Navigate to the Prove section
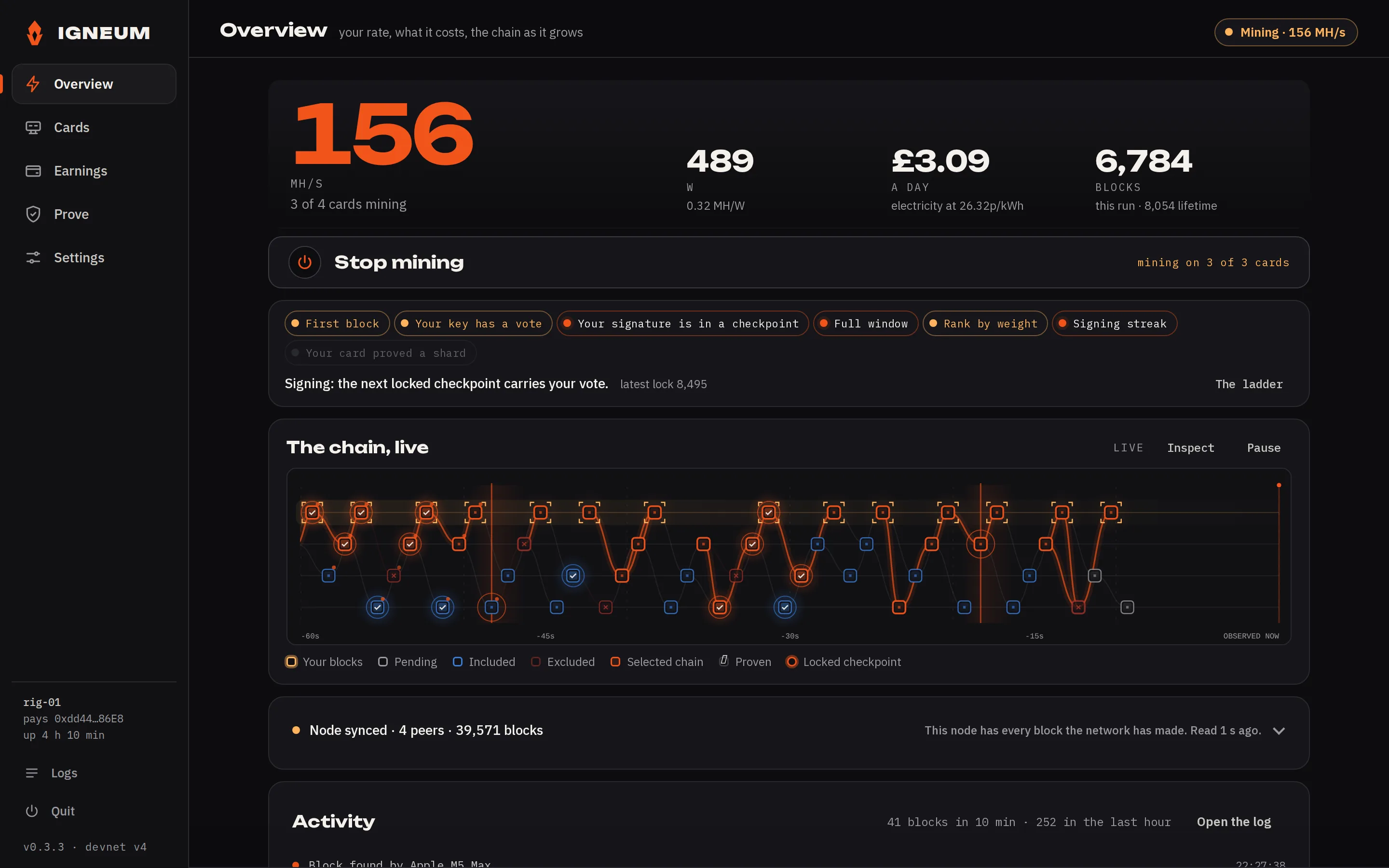Image resolution: width=1389 pixels, height=868 pixels. coord(94,214)
